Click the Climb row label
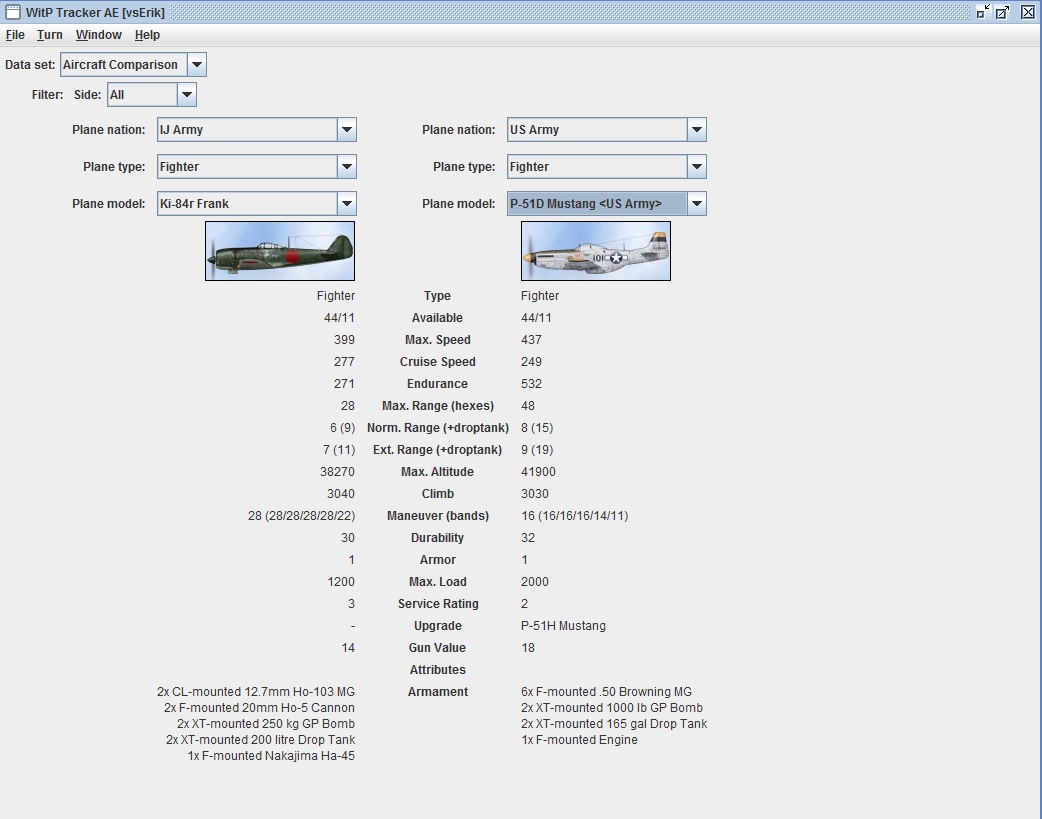 437,494
